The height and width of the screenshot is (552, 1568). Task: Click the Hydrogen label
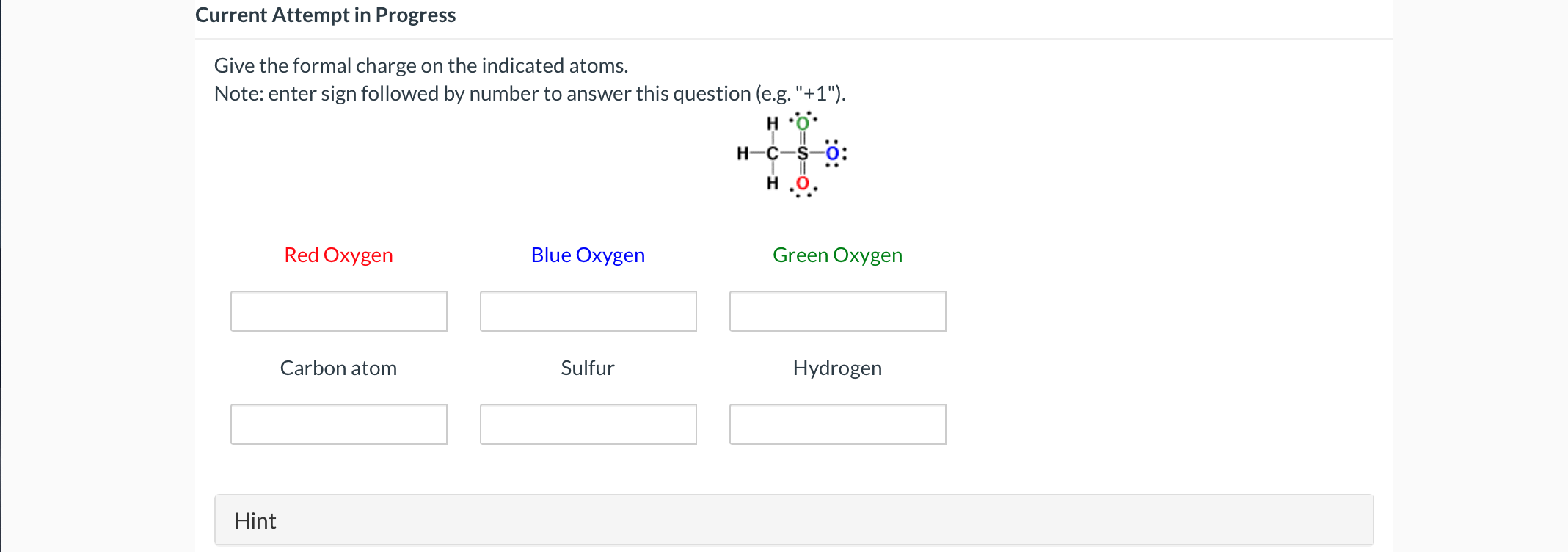pos(837,368)
